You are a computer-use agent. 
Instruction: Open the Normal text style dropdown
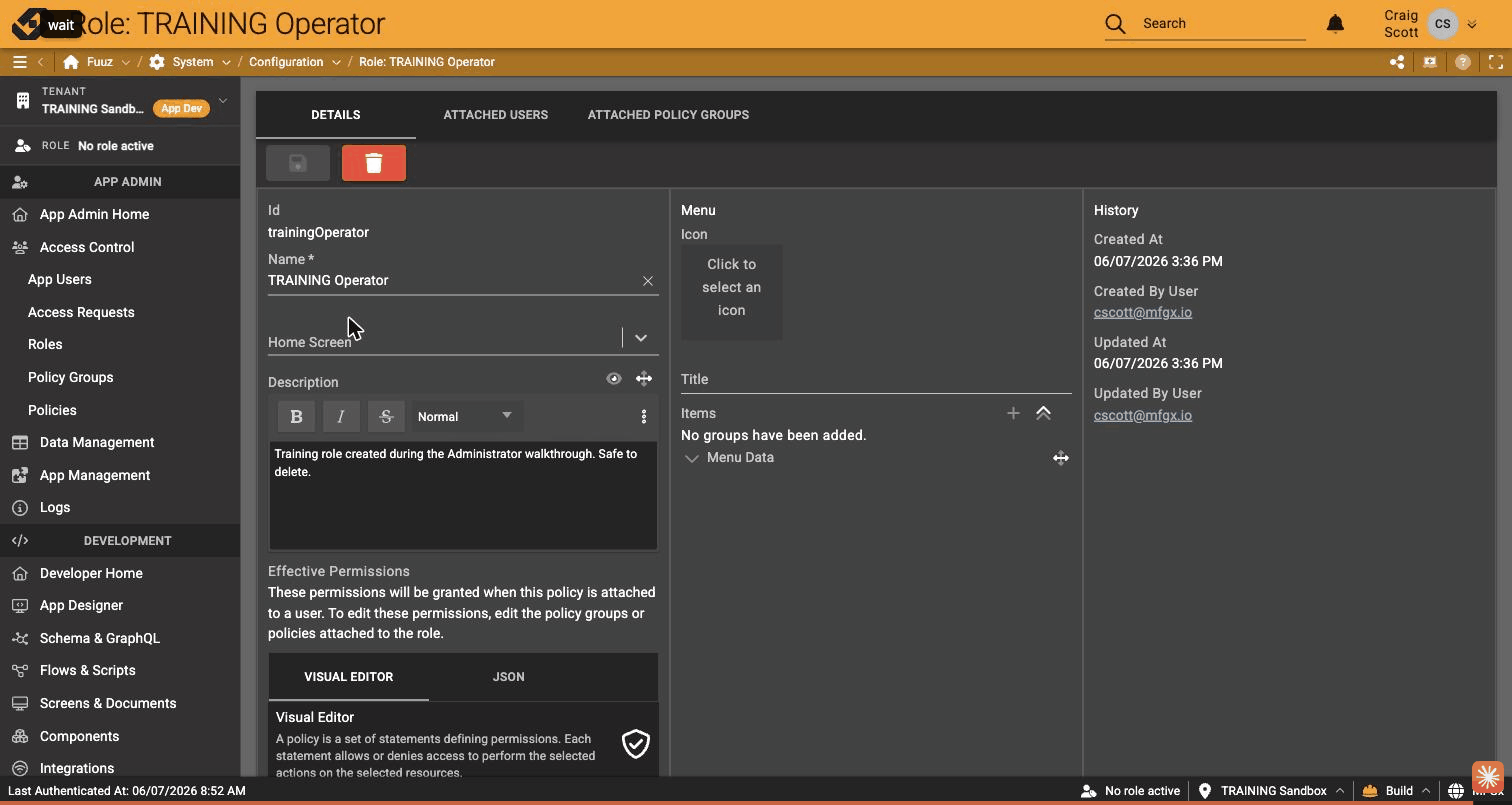point(465,416)
